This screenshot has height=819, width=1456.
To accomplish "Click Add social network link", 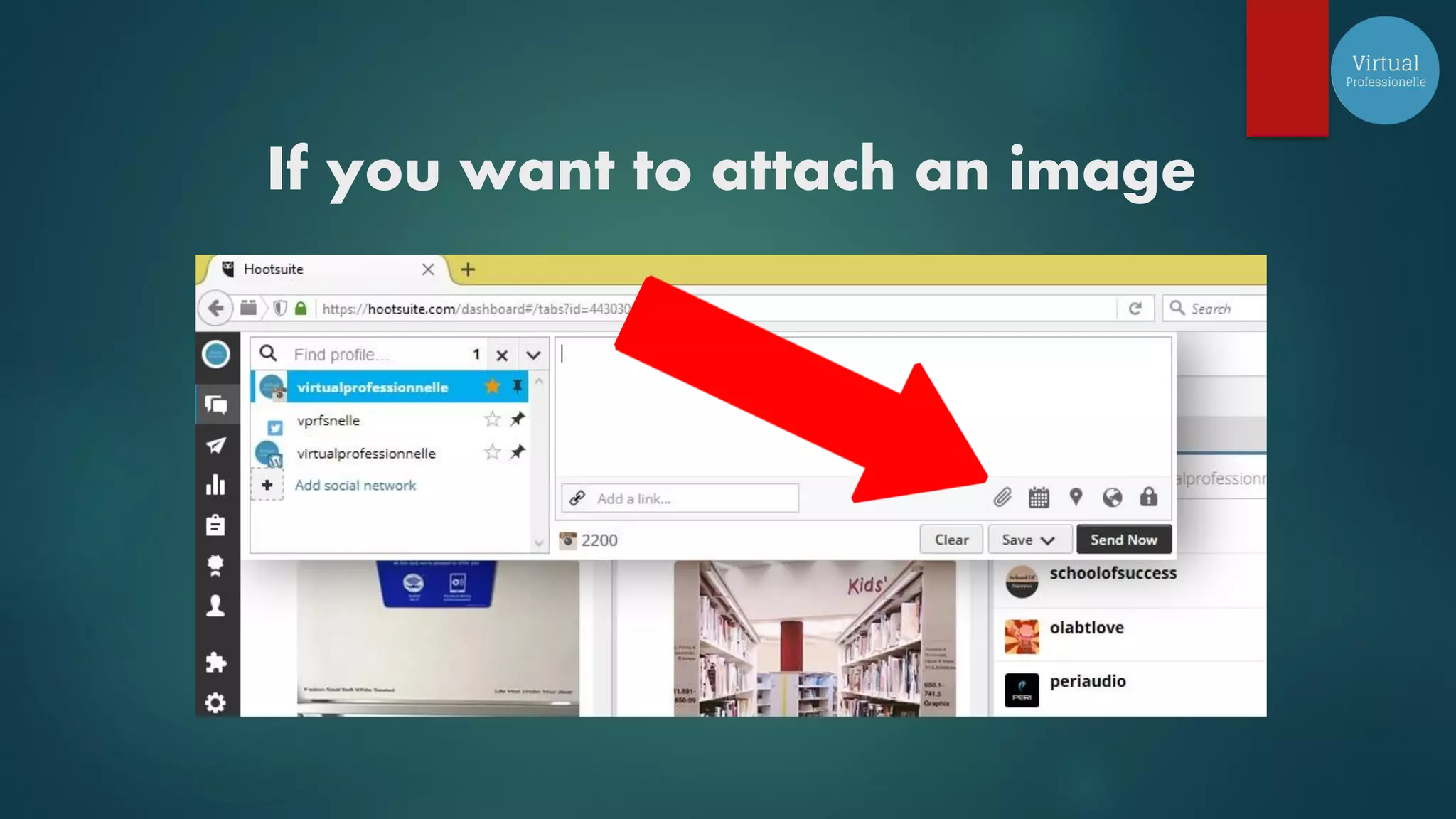I will (x=355, y=486).
